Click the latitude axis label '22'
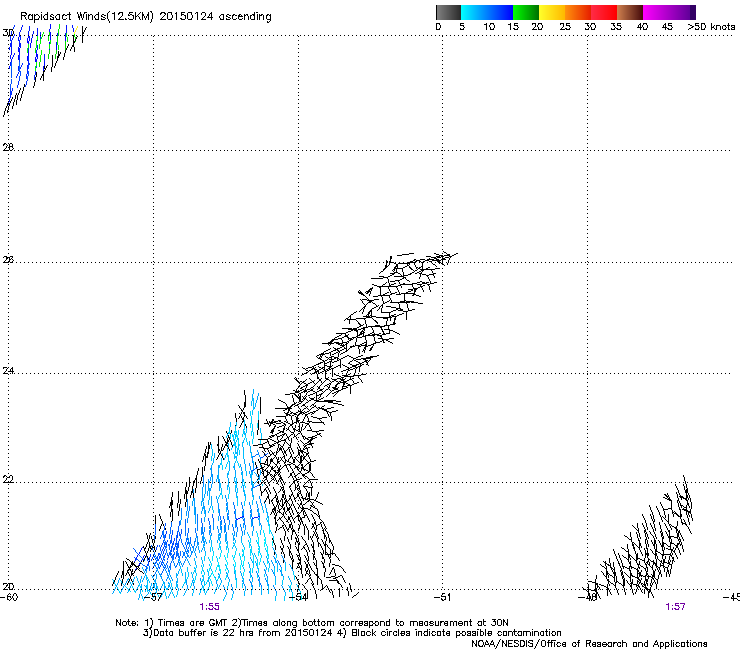This screenshot has width=740, height=650. click(8, 480)
